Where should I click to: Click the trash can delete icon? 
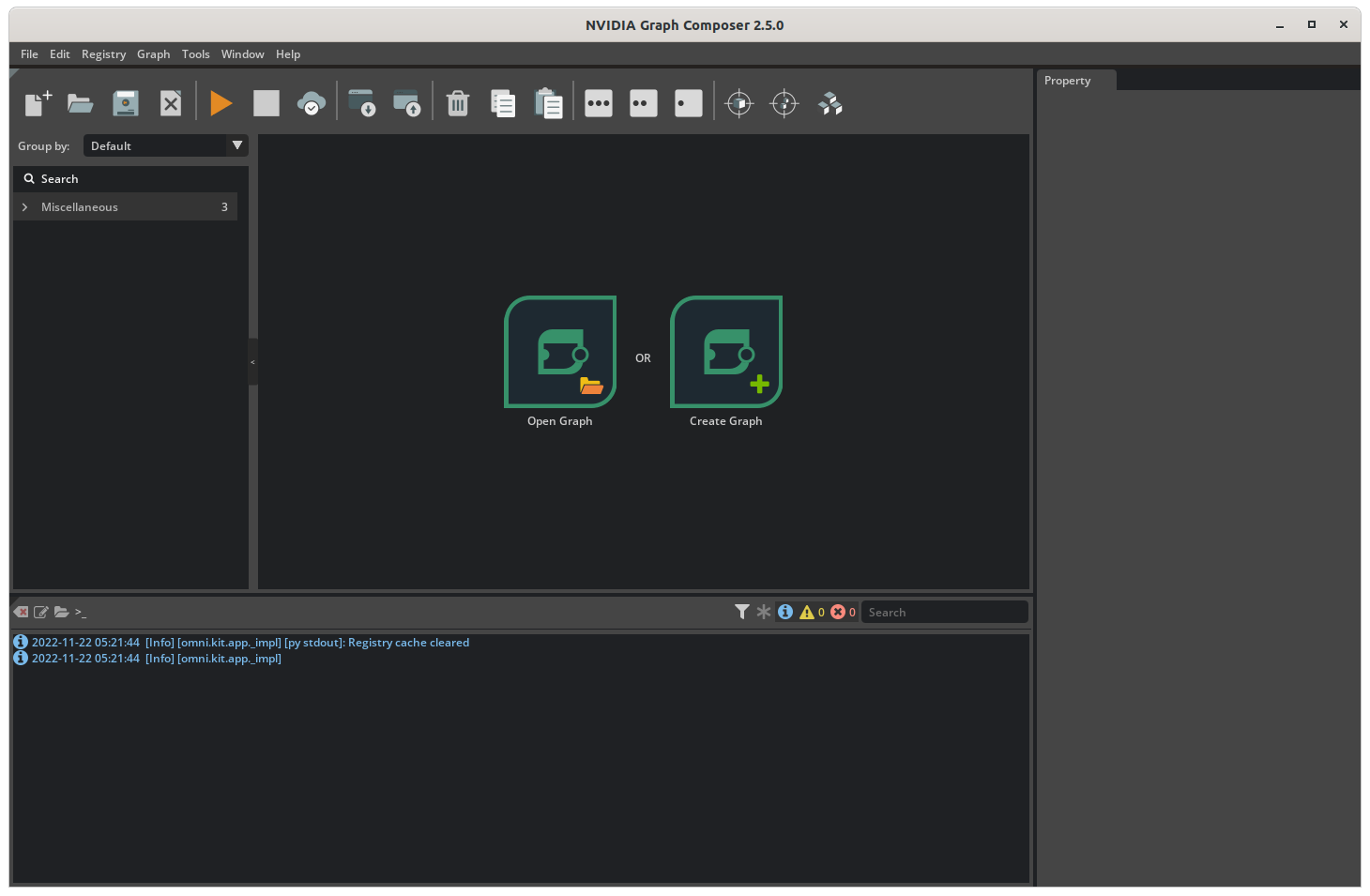pyautogui.click(x=458, y=103)
